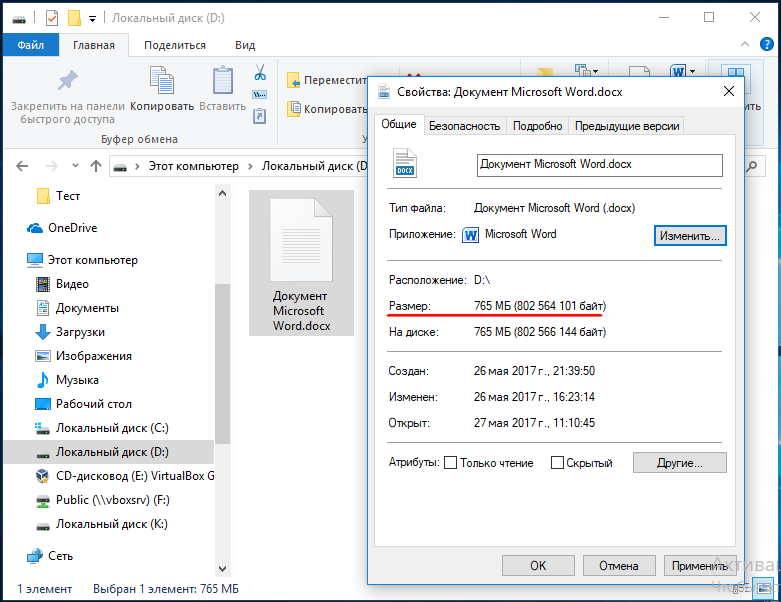The width and height of the screenshot is (781, 602).
Task: Click the large icons view toggle in status bar
Action: (764, 589)
